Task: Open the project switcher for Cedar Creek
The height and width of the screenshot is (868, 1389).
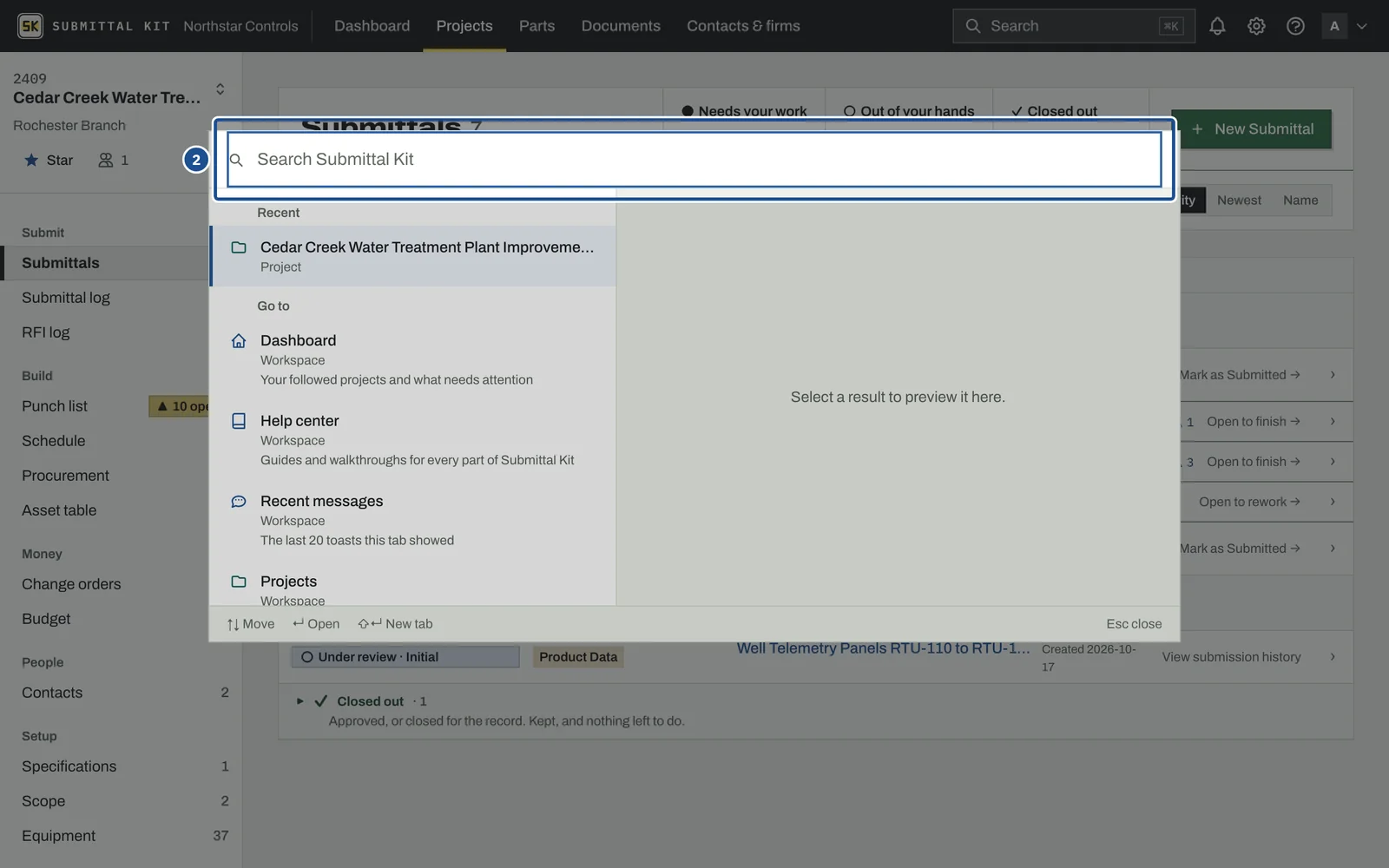Action: point(220,89)
